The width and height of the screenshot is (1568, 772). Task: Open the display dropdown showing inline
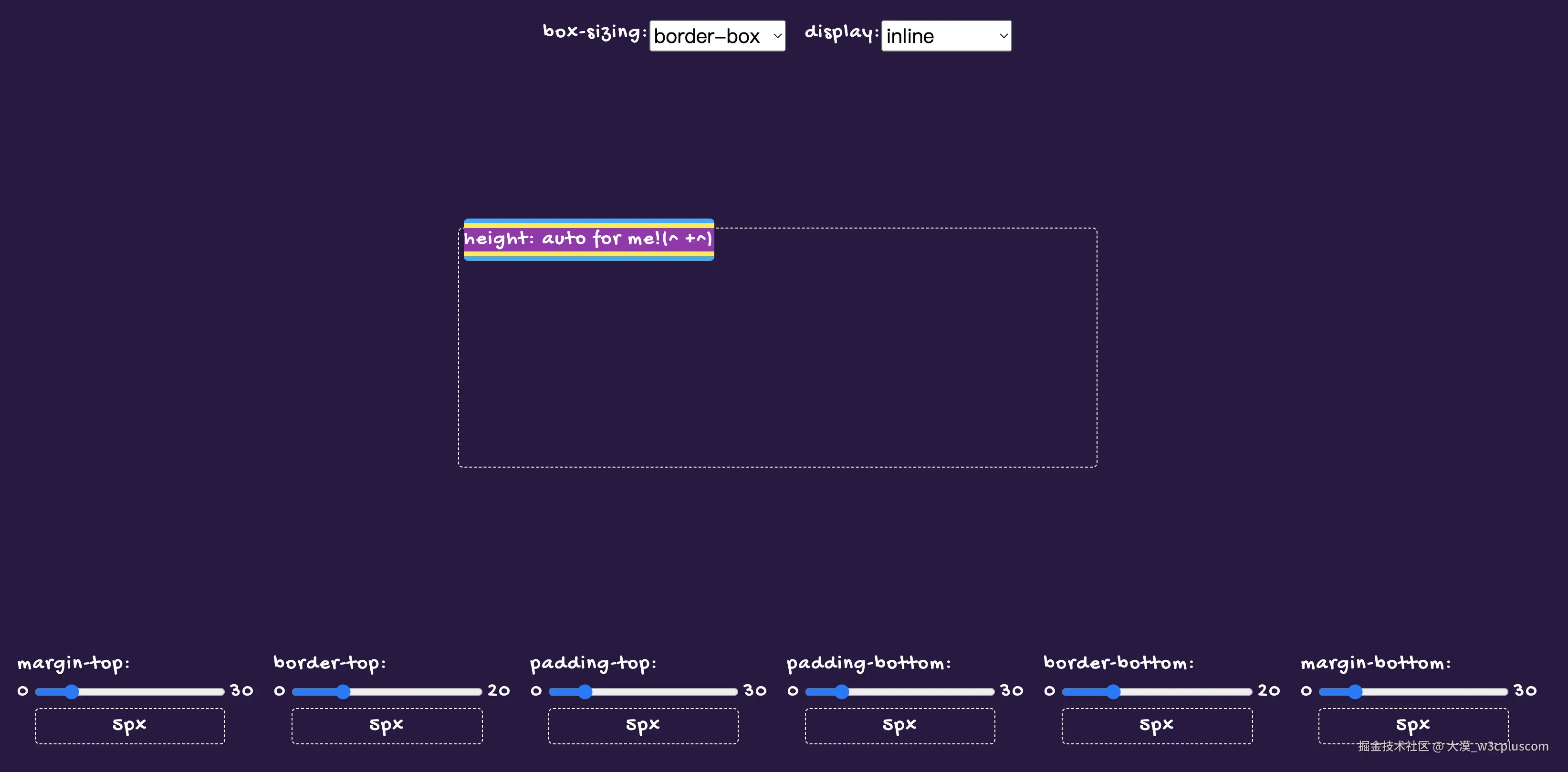tap(946, 36)
